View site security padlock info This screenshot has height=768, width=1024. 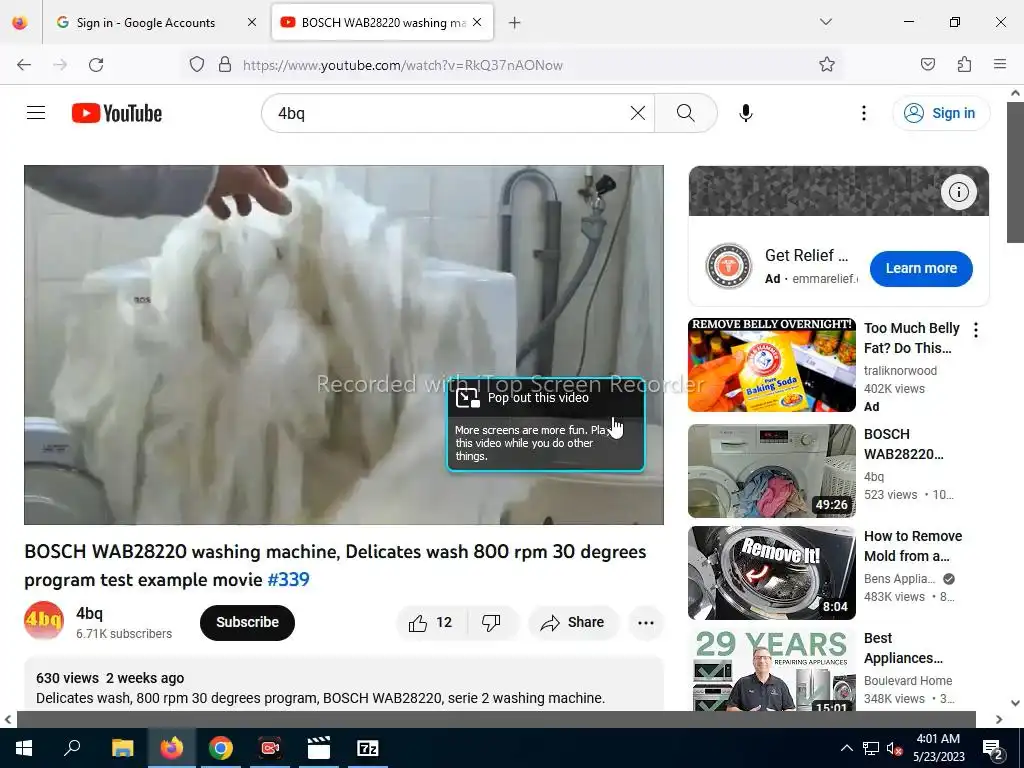225,65
